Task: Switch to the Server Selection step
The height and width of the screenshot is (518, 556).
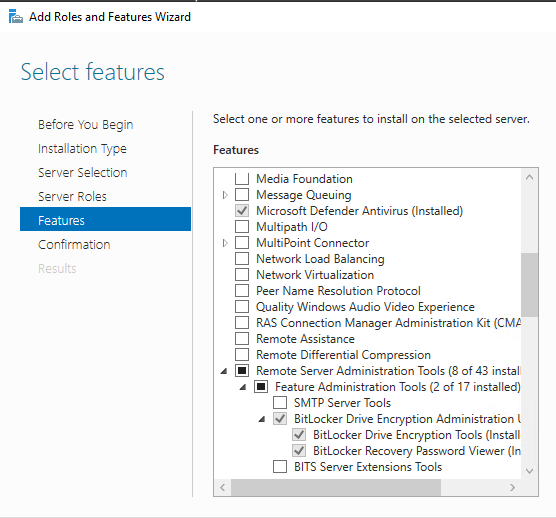Action: (82, 172)
